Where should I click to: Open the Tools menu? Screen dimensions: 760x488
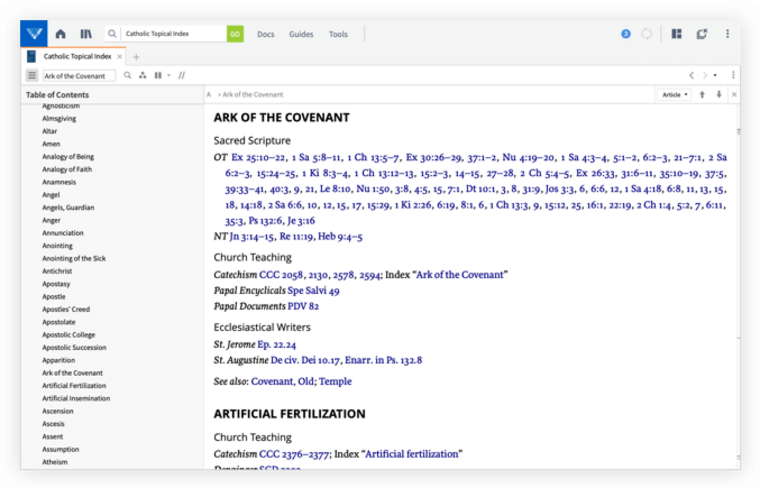[x=338, y=34]
